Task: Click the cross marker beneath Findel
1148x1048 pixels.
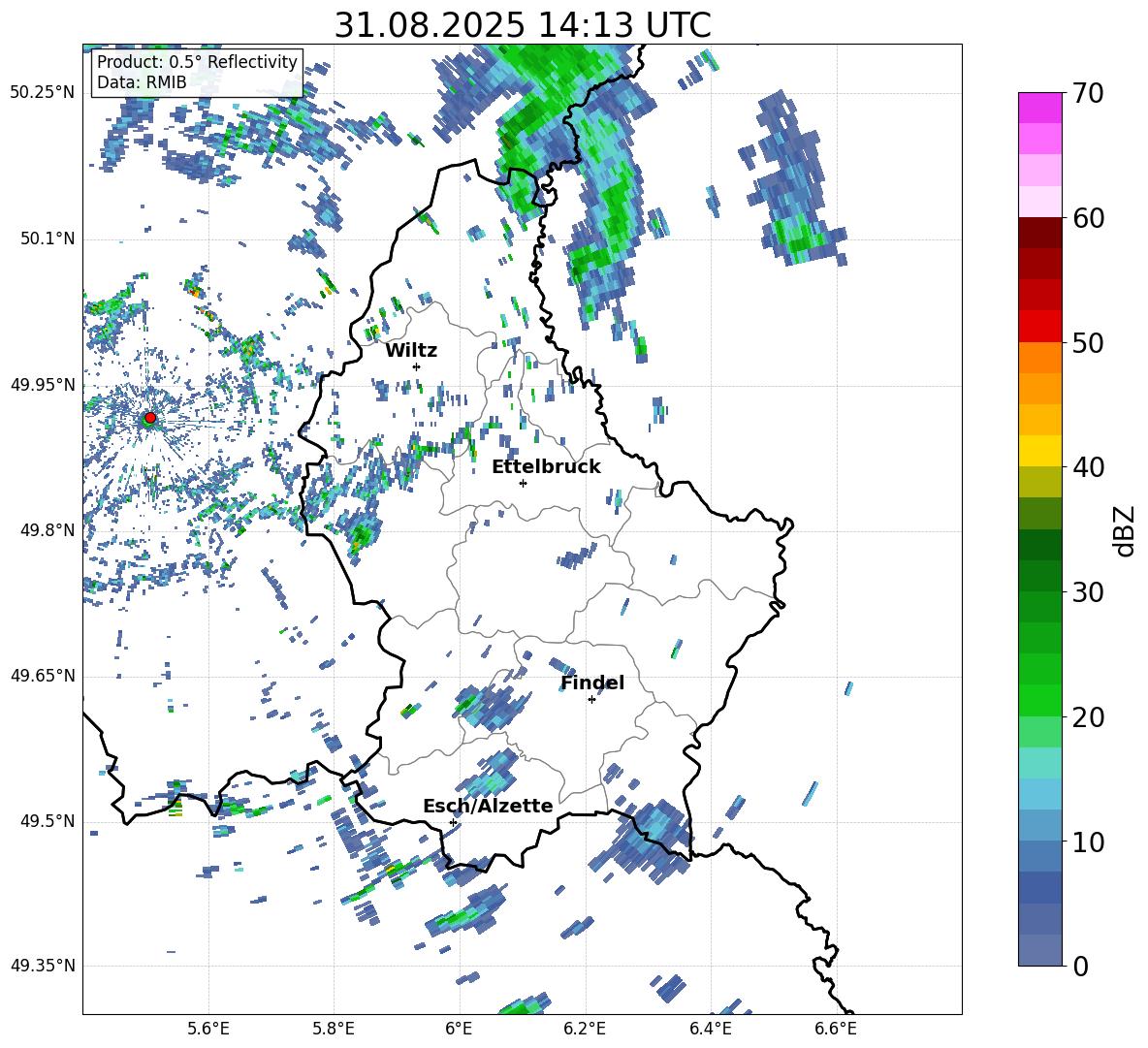Action: [x=591, y=699]
